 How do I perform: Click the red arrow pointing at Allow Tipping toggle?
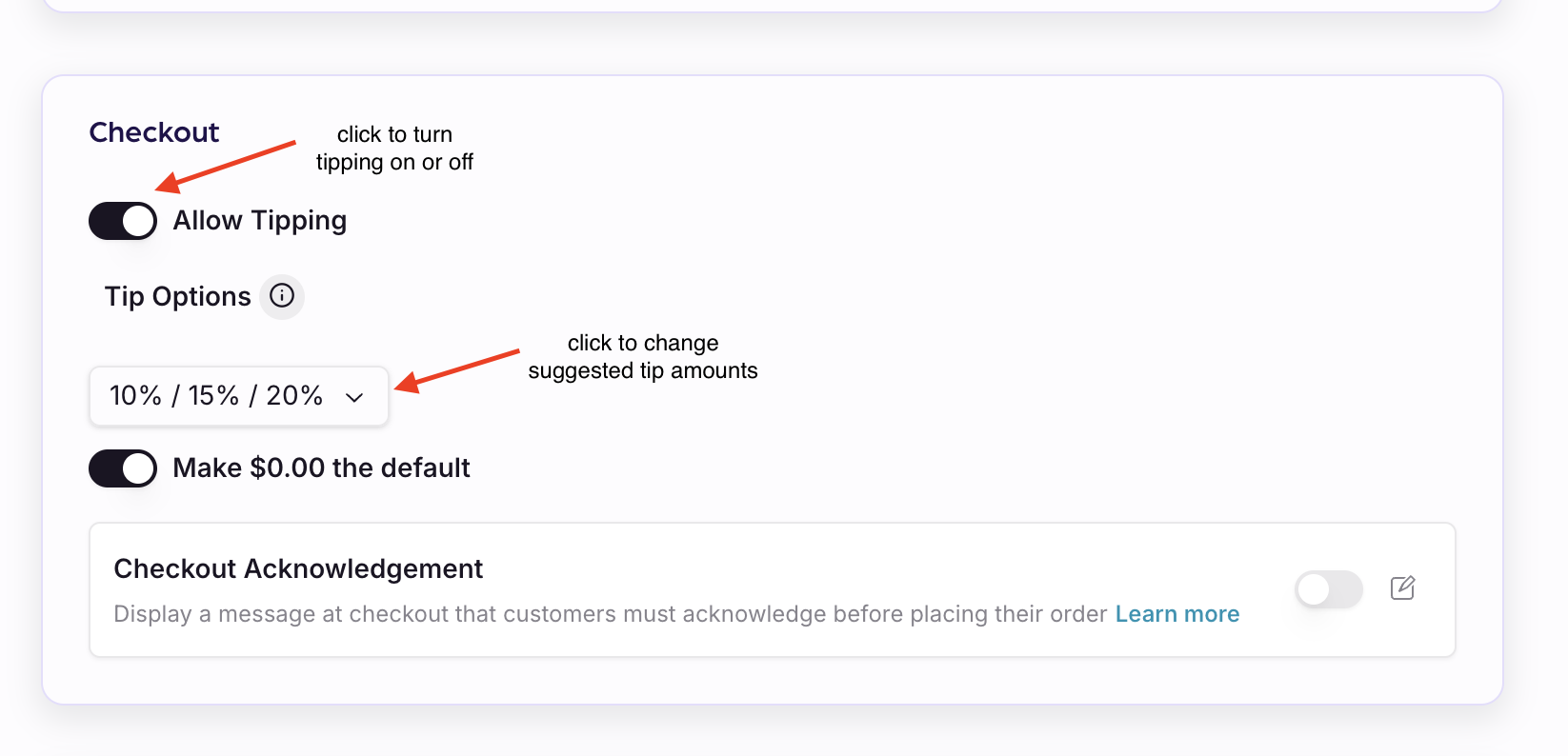click(x=226, y=165)
